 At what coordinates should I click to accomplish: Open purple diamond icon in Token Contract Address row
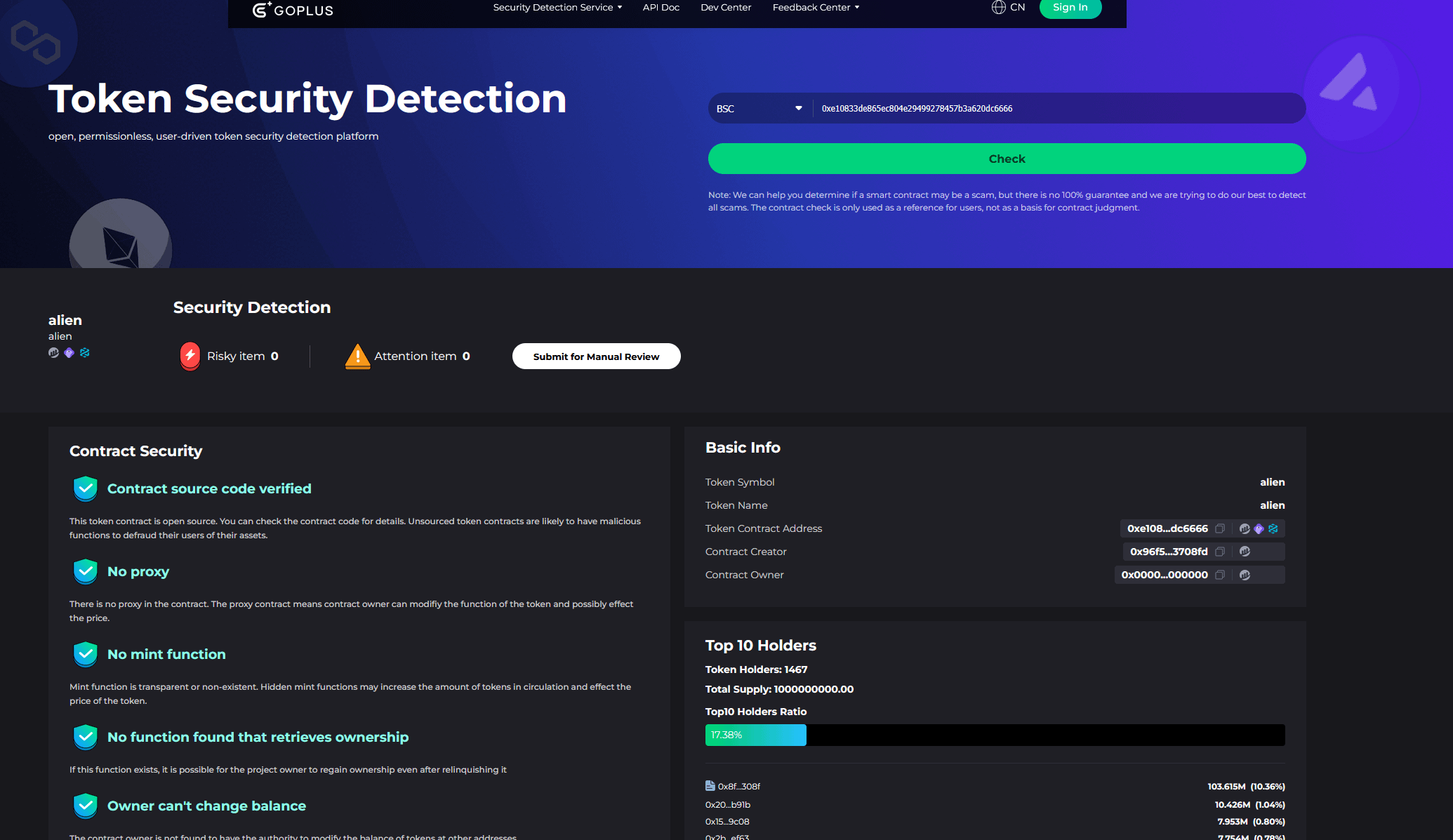click(x=1259, y=528)
